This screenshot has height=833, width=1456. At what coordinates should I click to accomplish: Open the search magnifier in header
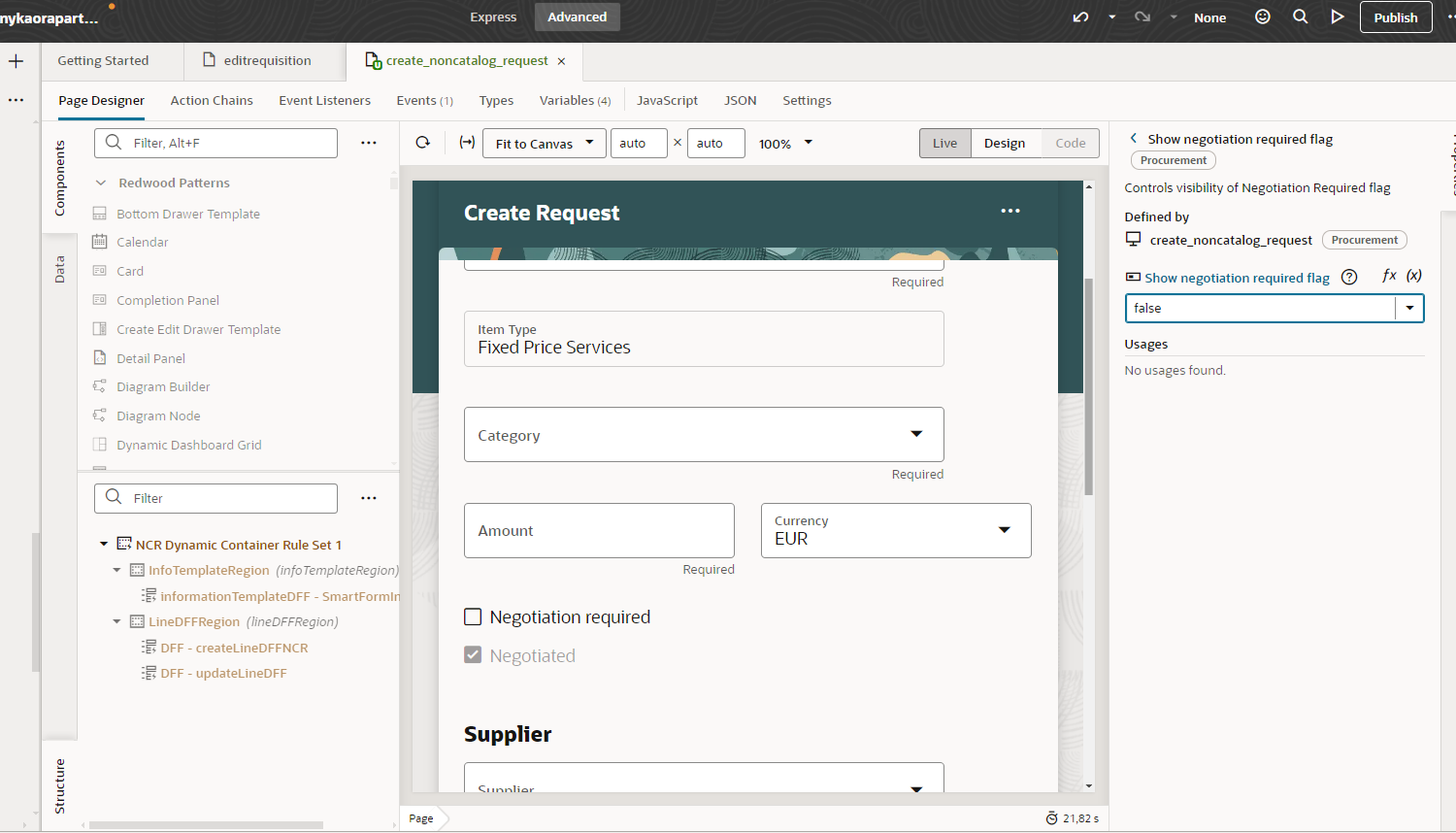click(x=1301, y=17)
